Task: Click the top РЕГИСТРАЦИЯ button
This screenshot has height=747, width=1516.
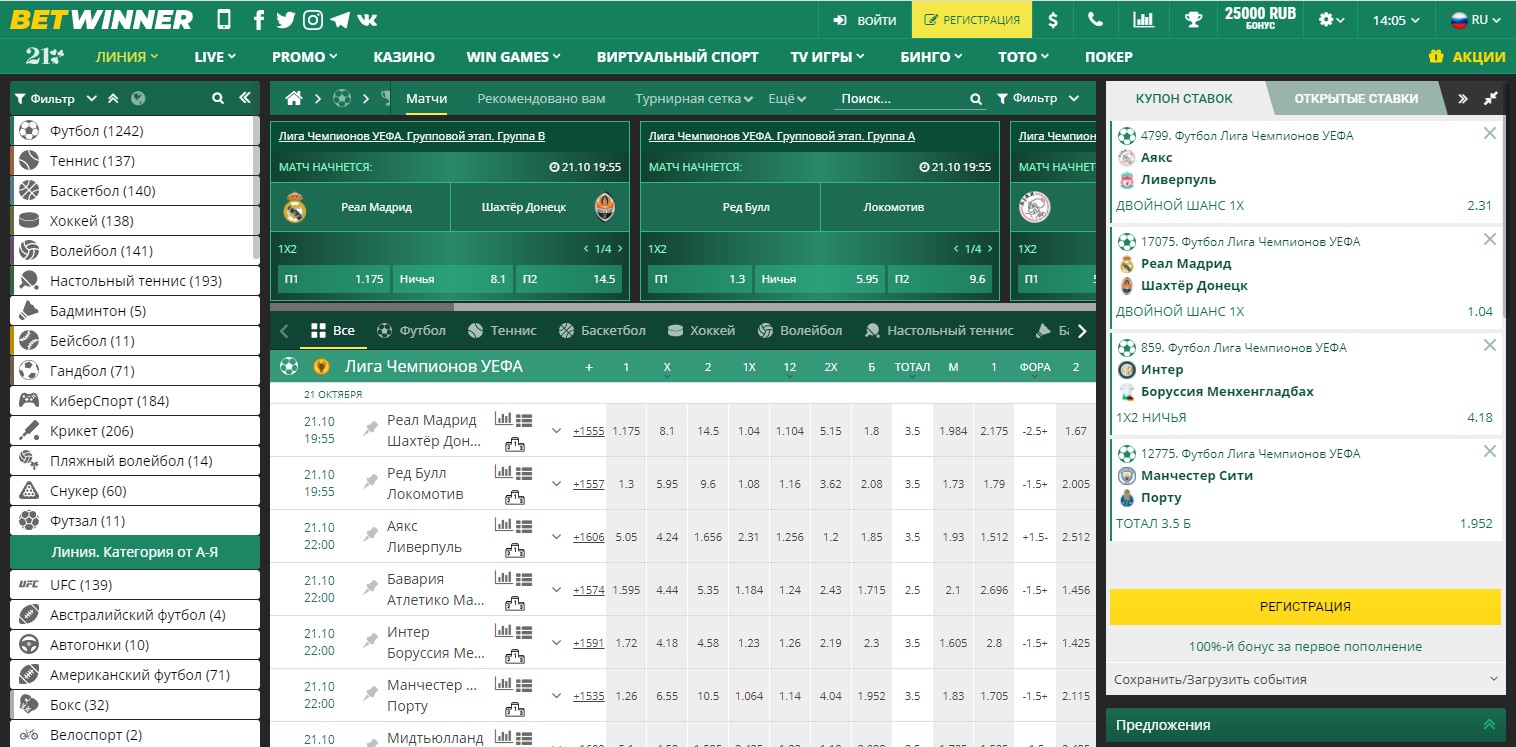Action: tap(972, 19)
